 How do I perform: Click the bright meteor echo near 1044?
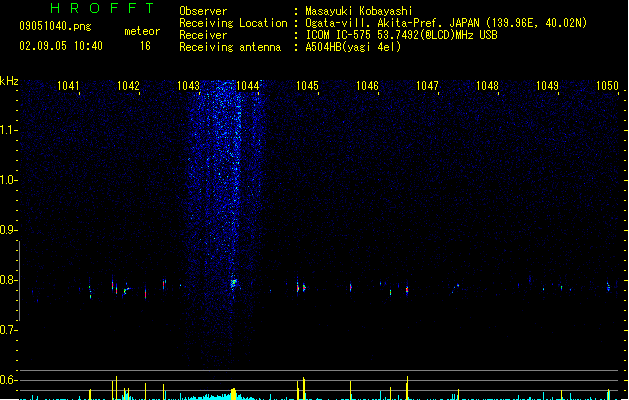pyautogui.click(x=233, y=283)
